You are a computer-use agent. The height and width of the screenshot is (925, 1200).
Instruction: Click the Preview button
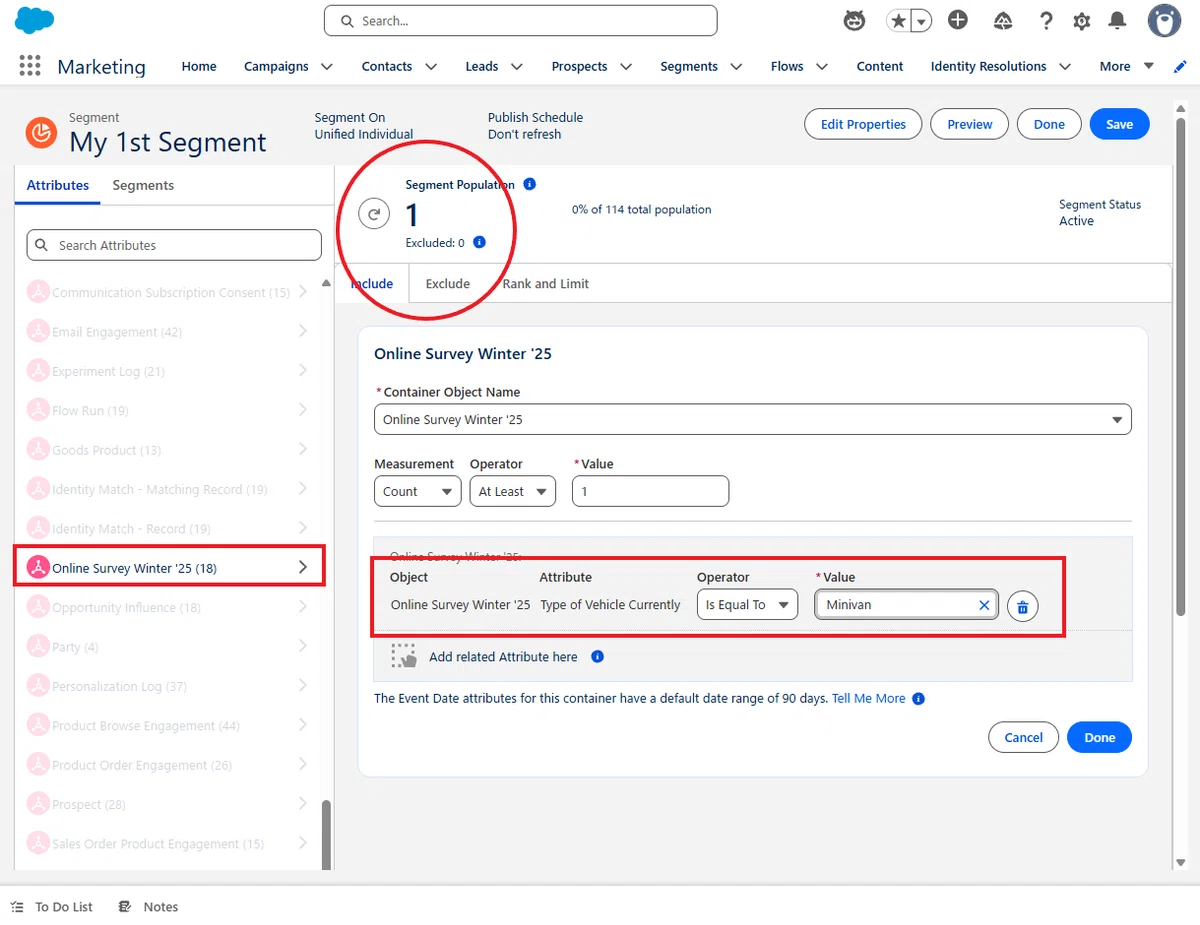(x=970, y=124)
